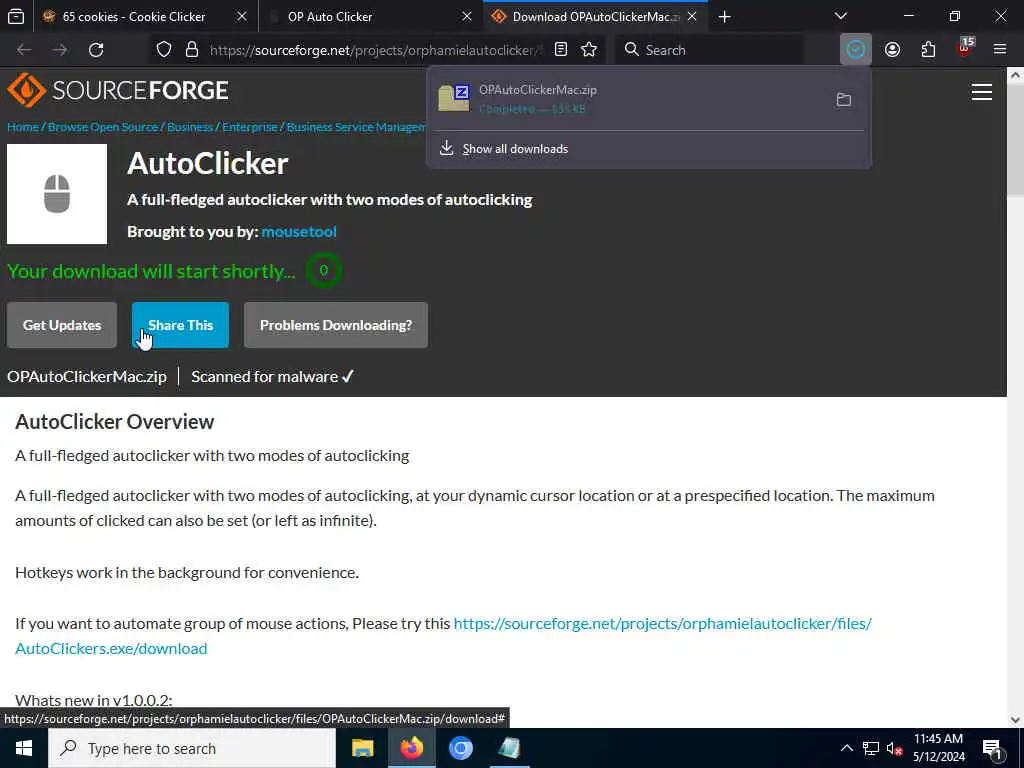
Task: Open File Explorer from the taskbar
Action: 362,748
